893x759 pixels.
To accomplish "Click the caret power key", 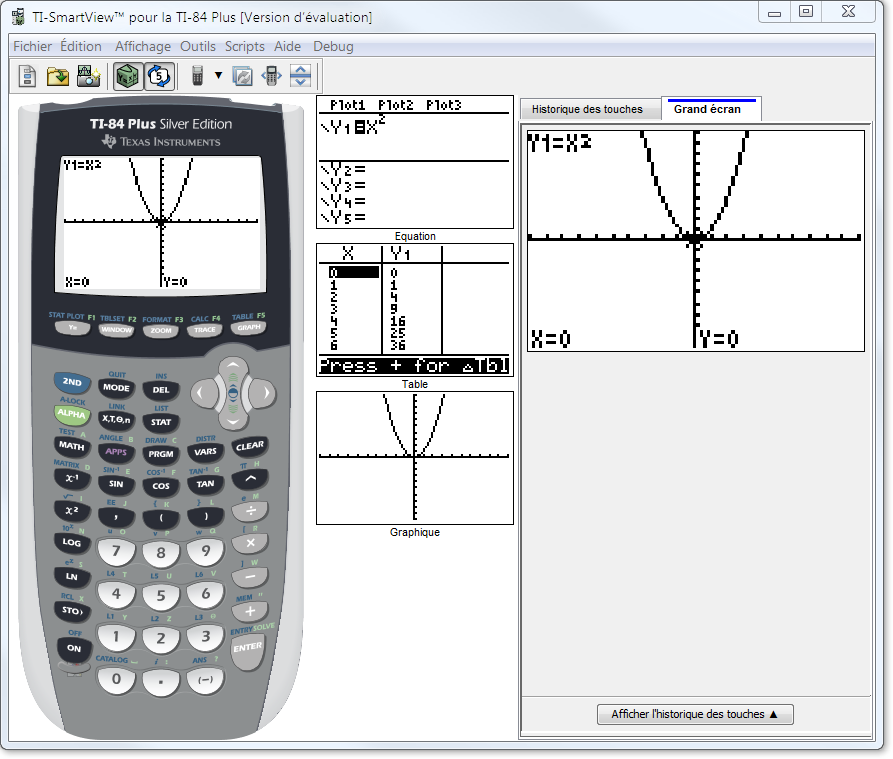I will click(249, 479).
